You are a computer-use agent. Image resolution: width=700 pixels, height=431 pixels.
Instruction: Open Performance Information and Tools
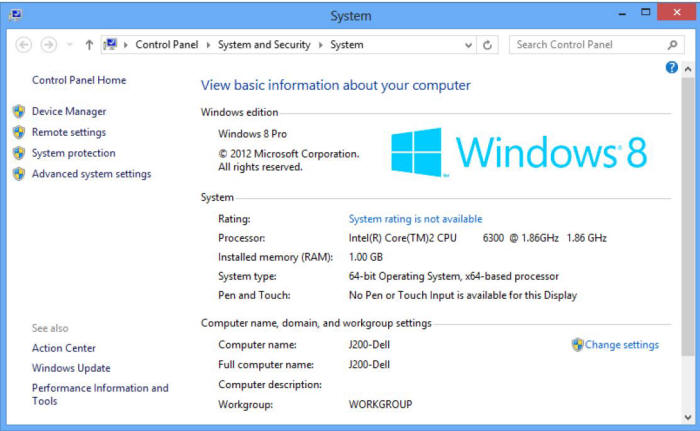click(x=100, y=394)
